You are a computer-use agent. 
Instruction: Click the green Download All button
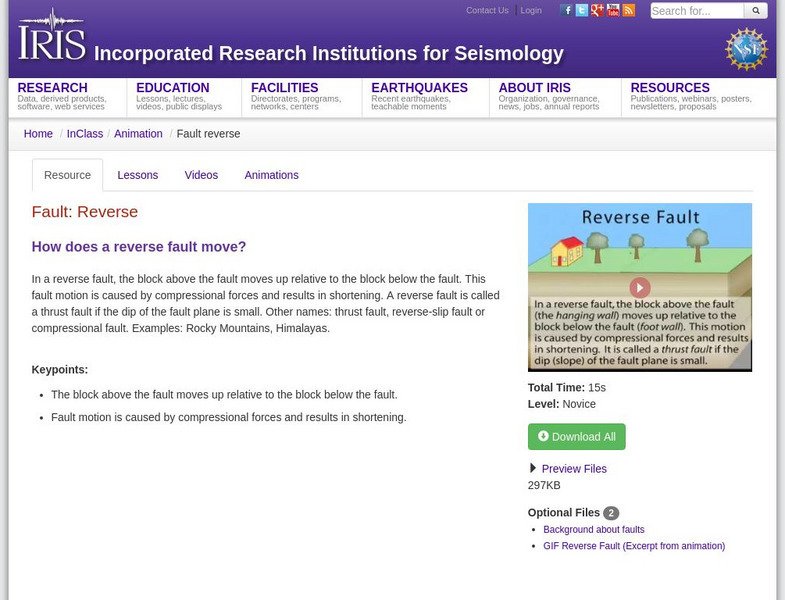576,437
